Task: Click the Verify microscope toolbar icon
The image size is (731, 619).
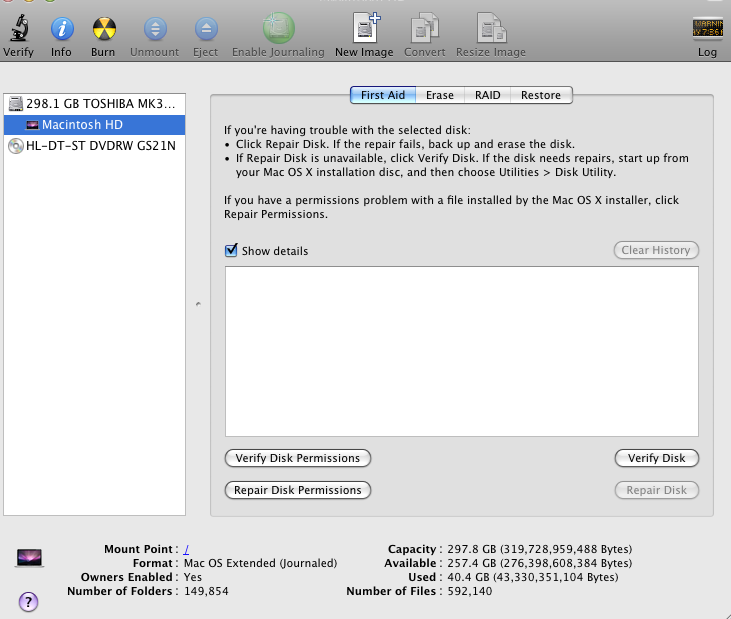Action: pos(19,28)
